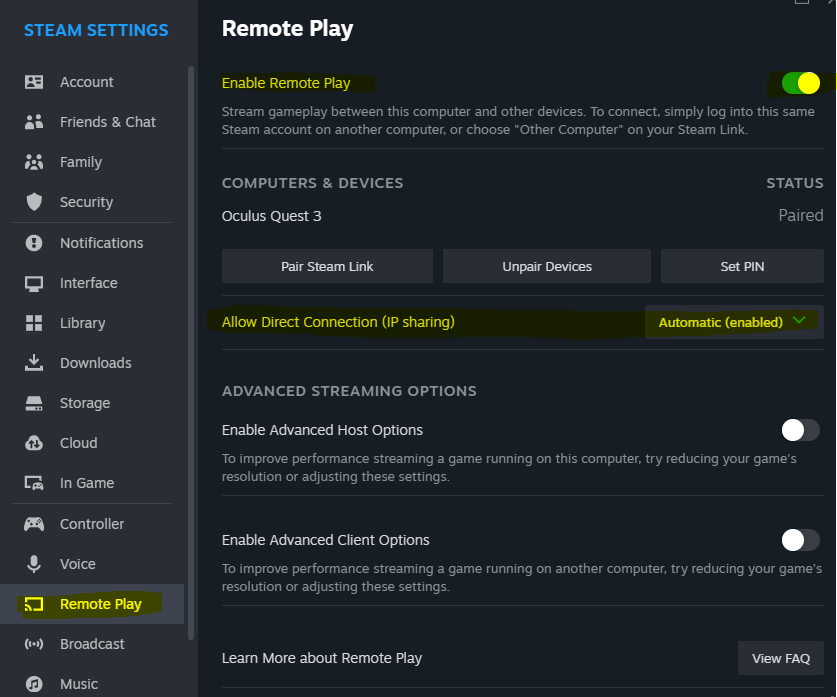Click the Unpair Devices button
Viewport: 837px width, 697px height.
click(x=547, y=267)
